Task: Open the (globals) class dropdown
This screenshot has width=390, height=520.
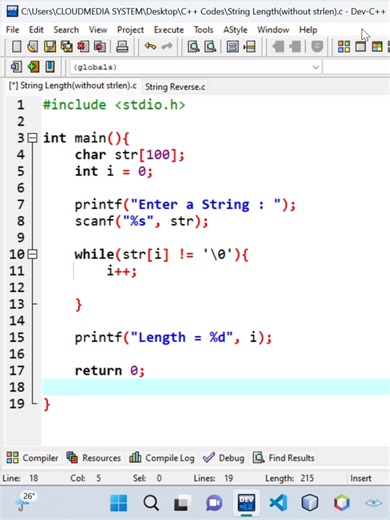Action: click(196, 67)
